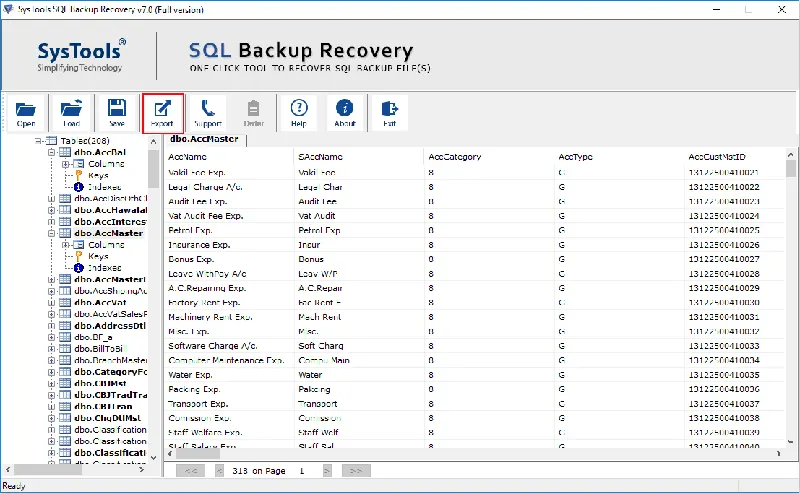Show the About information icon
This screenshot has width=800, height=494.
(344, 113)
